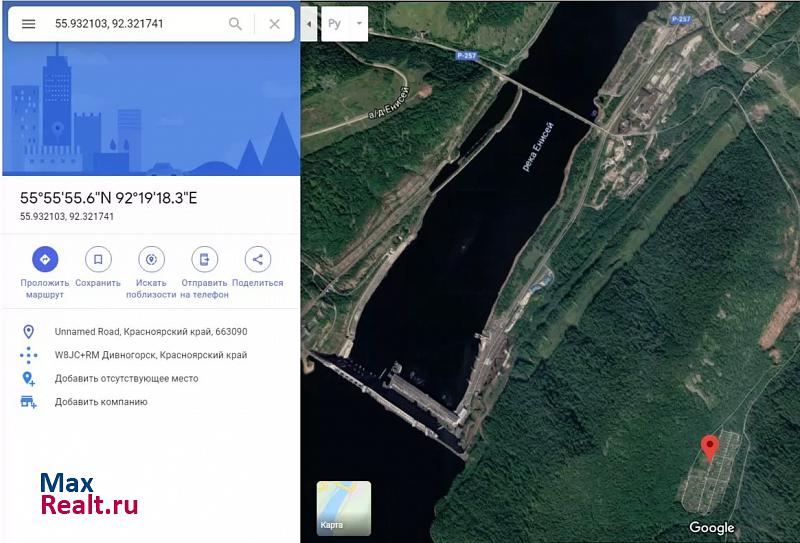Collapse the side panel with the arrow
Screen dimensions: 800x543
[x=309, y=23]
